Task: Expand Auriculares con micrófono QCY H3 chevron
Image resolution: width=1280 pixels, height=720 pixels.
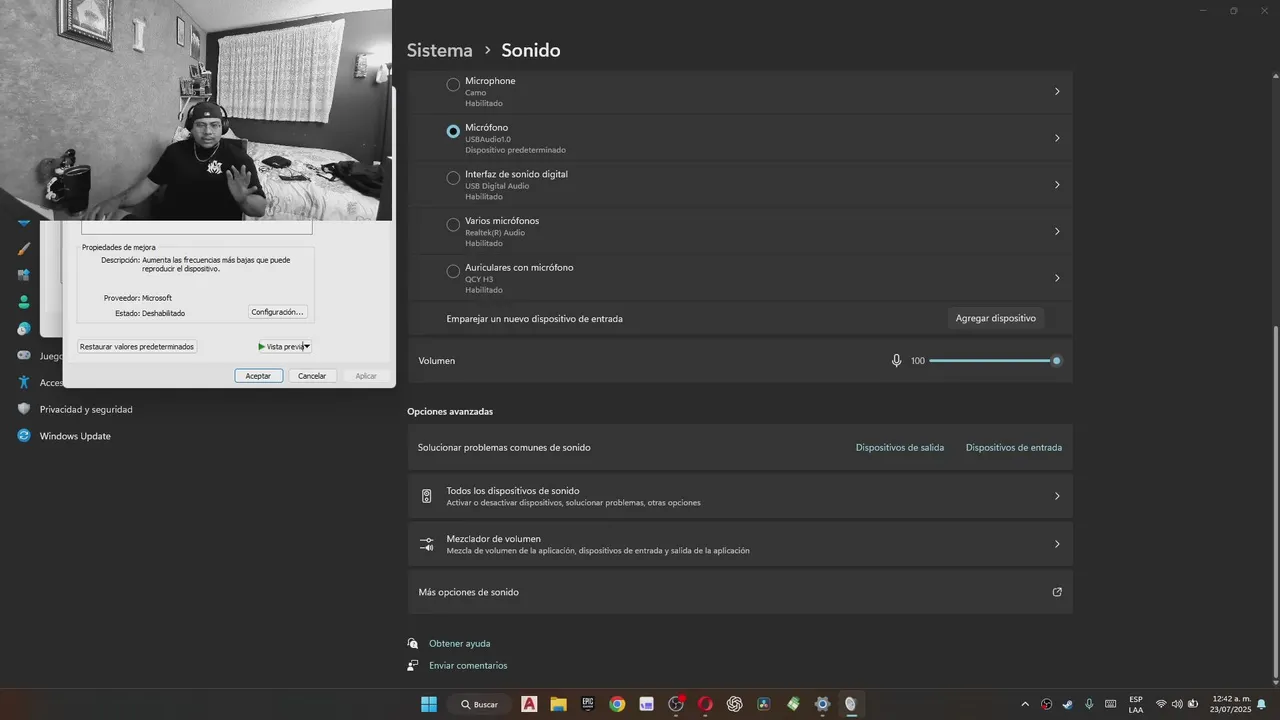Action: [x=1057, y=278]
